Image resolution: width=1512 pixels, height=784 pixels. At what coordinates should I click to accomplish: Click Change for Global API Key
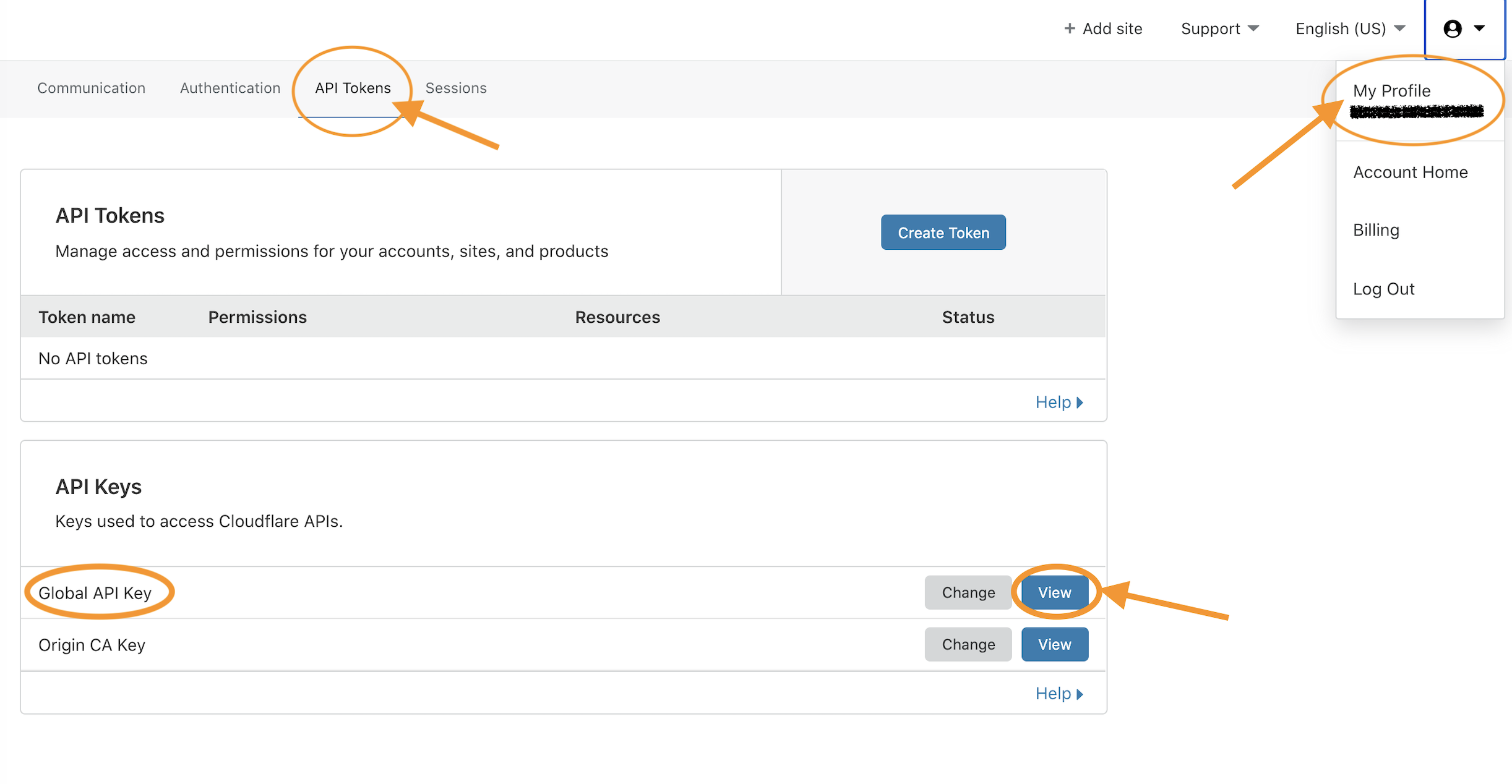(x=968, y=592)
